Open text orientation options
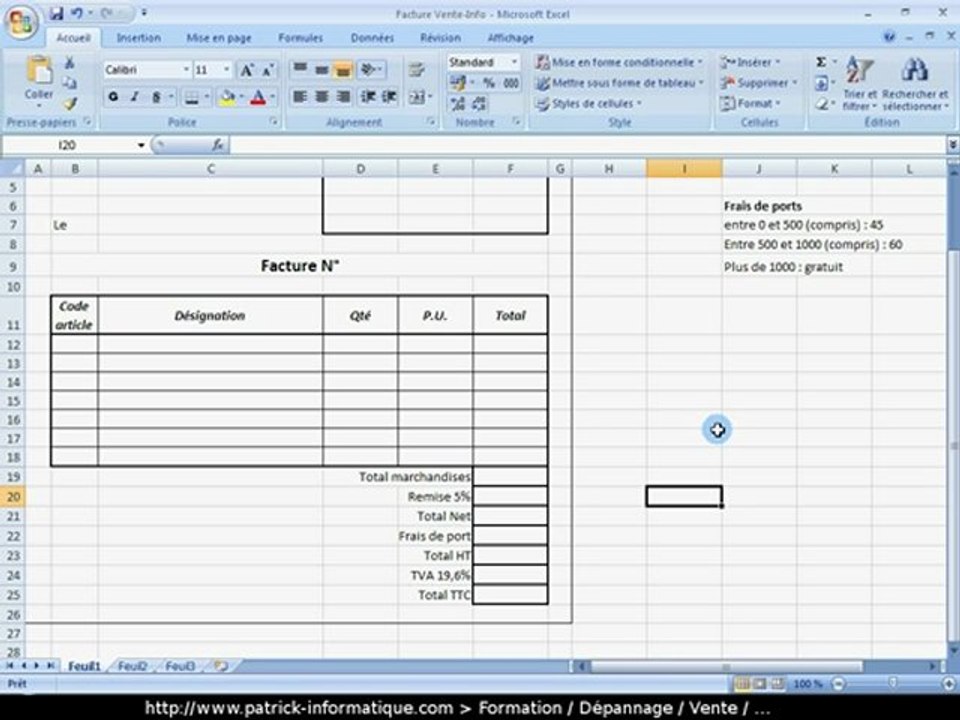960x720 pixels. 372,69
